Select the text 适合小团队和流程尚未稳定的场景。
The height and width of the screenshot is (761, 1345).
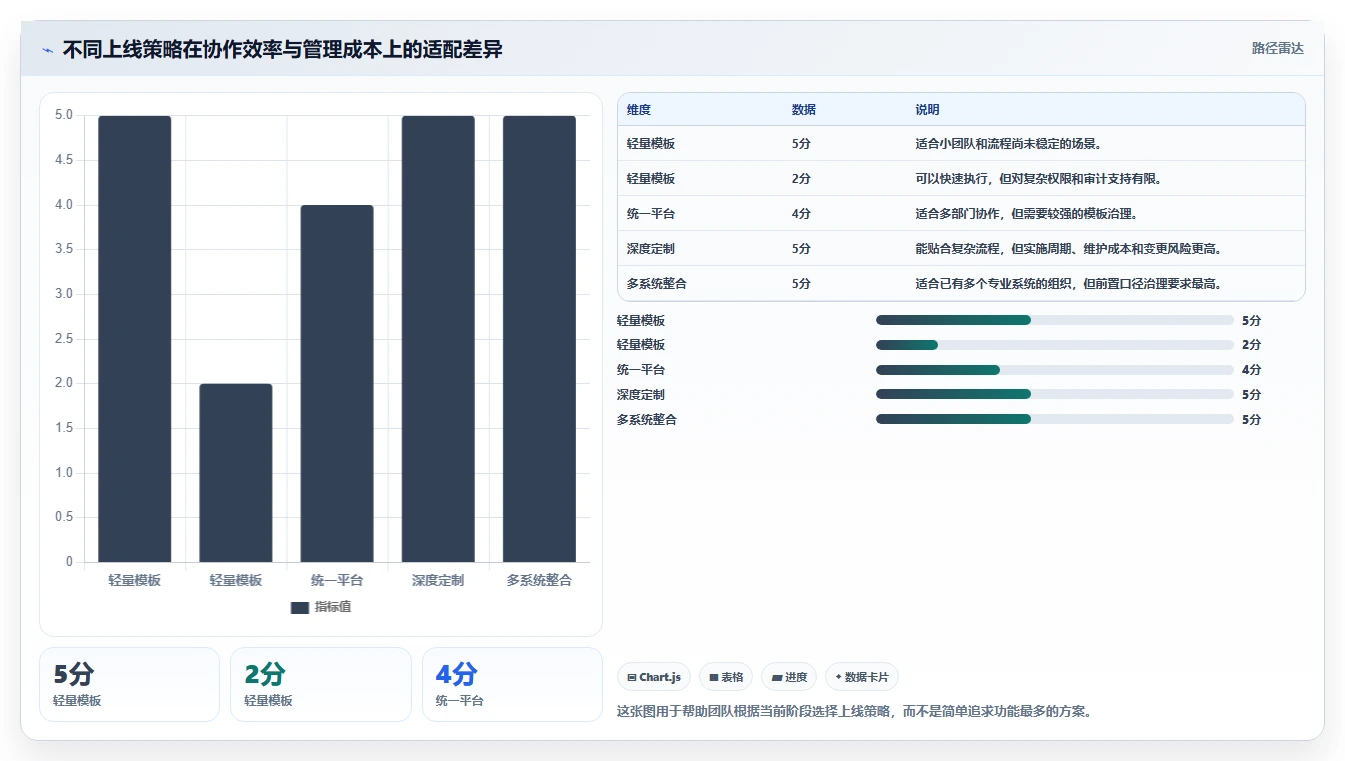(x=1009, y=144)
